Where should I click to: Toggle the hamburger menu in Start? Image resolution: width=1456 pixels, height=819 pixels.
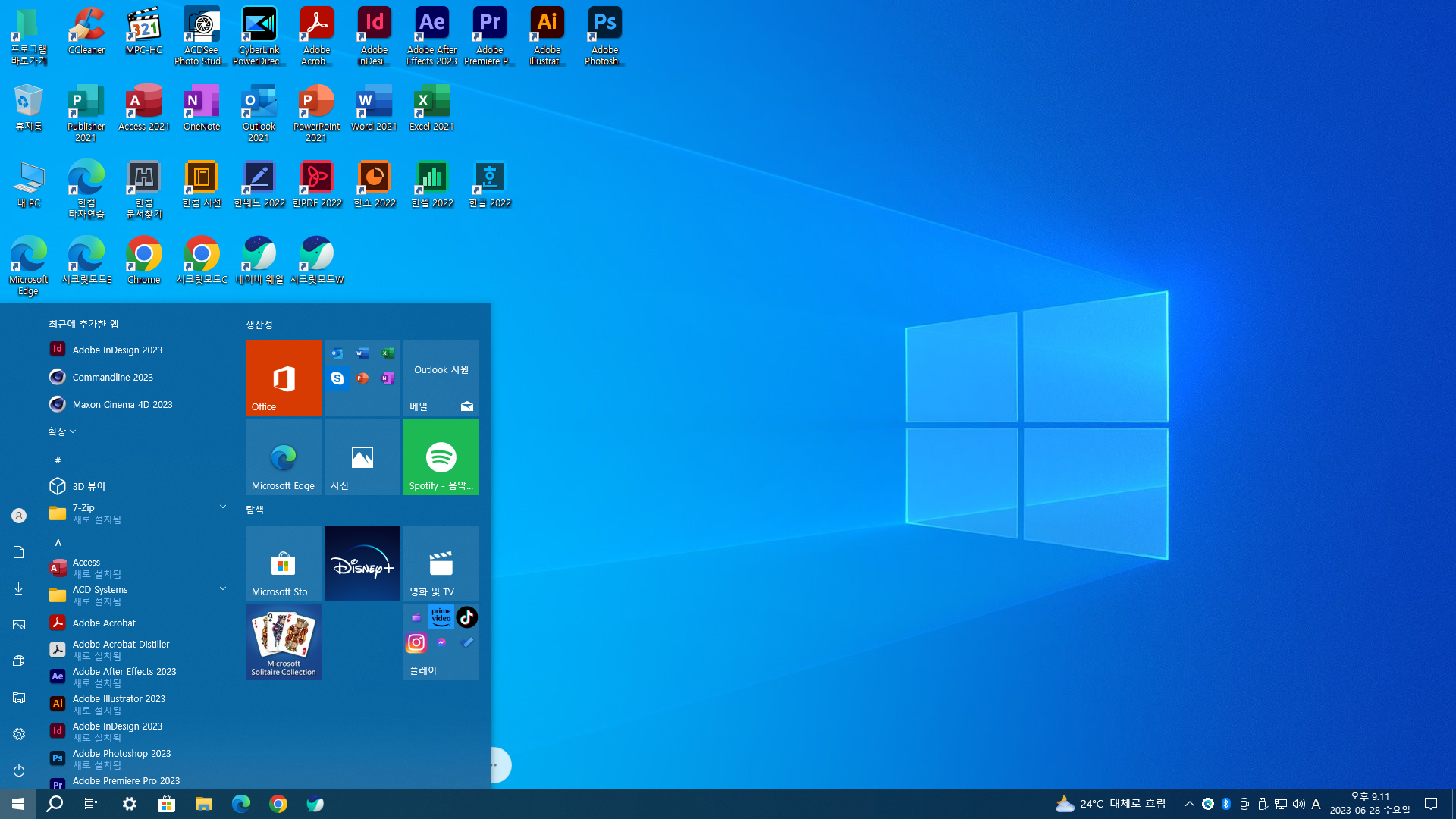pos(19,325)
